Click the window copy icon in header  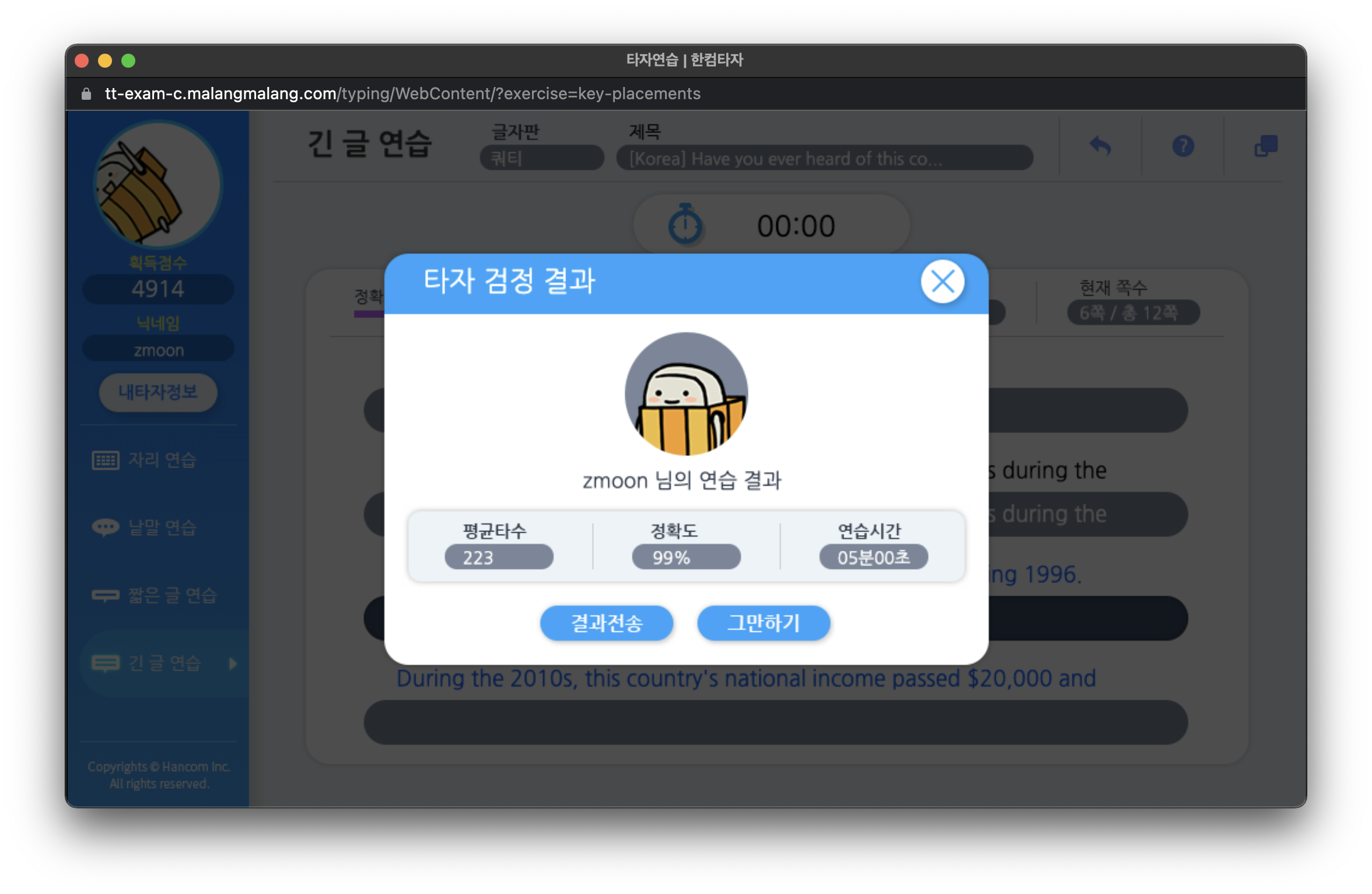click(1266, 146)
